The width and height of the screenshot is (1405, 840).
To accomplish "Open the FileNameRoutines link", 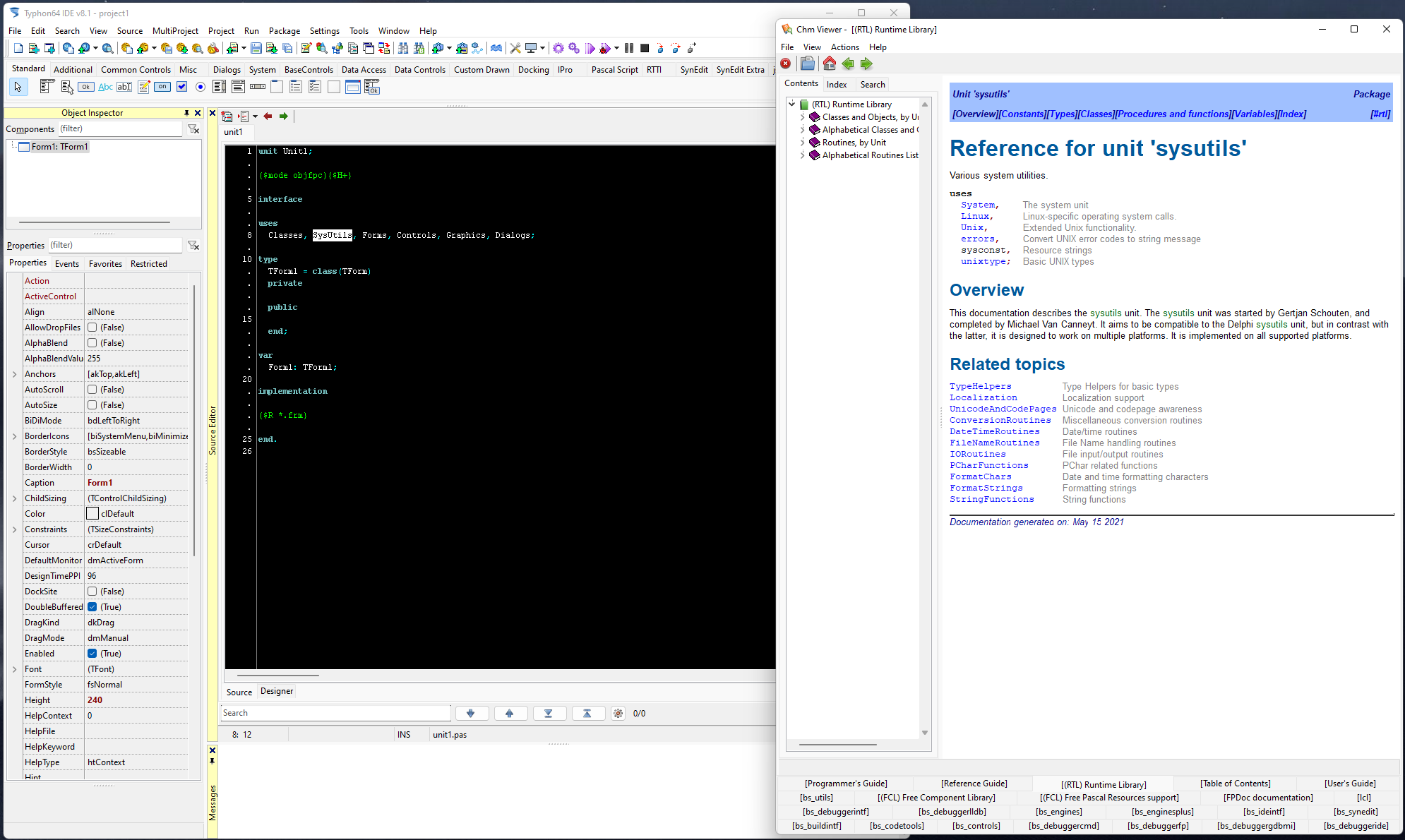I will pos(994,443).
